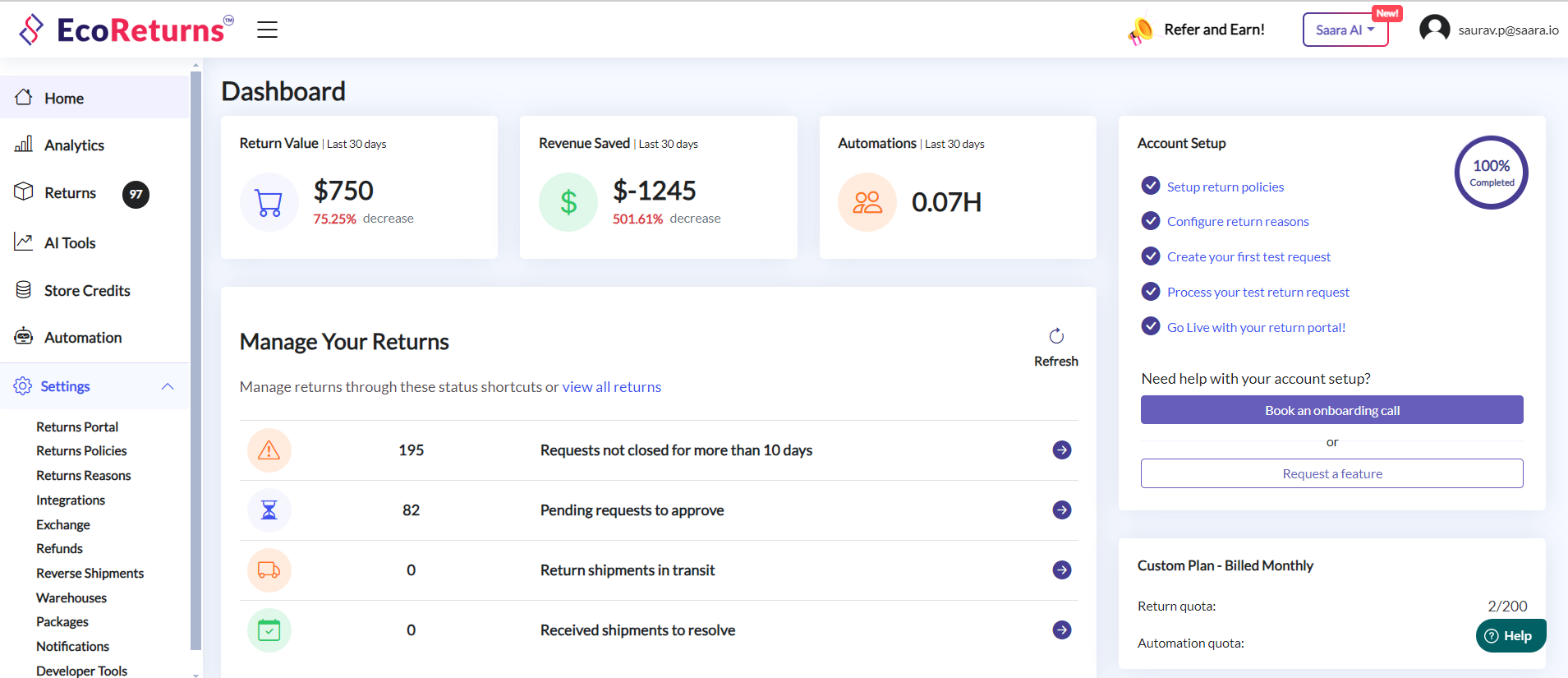Image resolution: width=1568 pixels, height=678 pixels.
Task: Click the 100% Completed progress circle
Action: pyautogui.click(x=1491, y=173)
